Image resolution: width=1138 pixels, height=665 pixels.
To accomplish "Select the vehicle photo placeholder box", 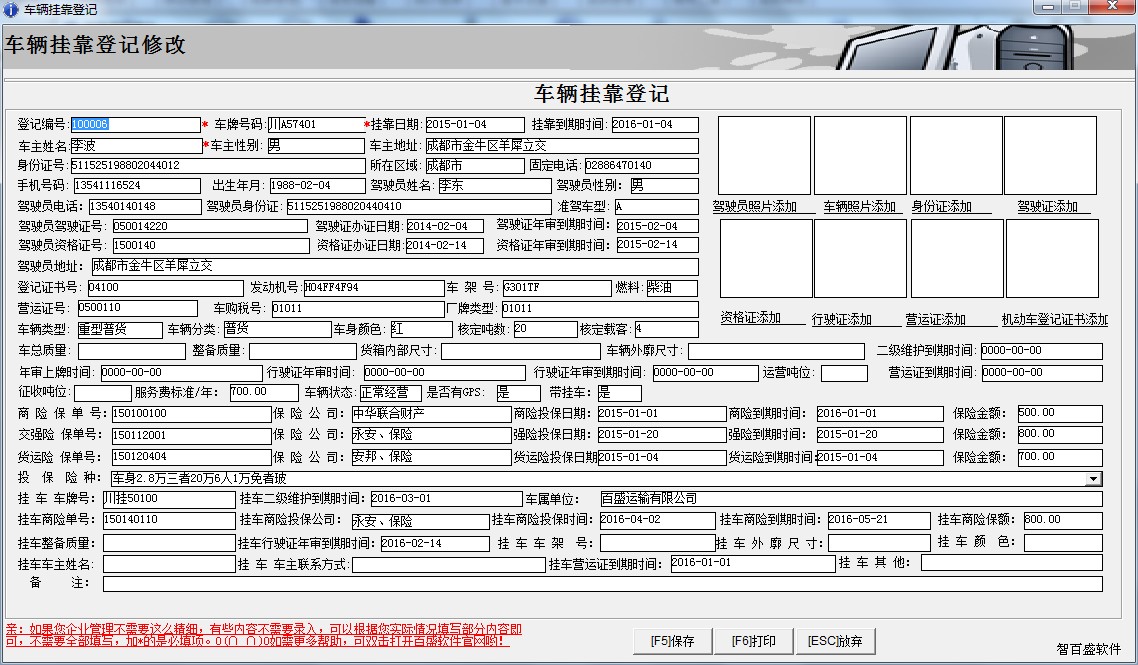I will 860,155.
